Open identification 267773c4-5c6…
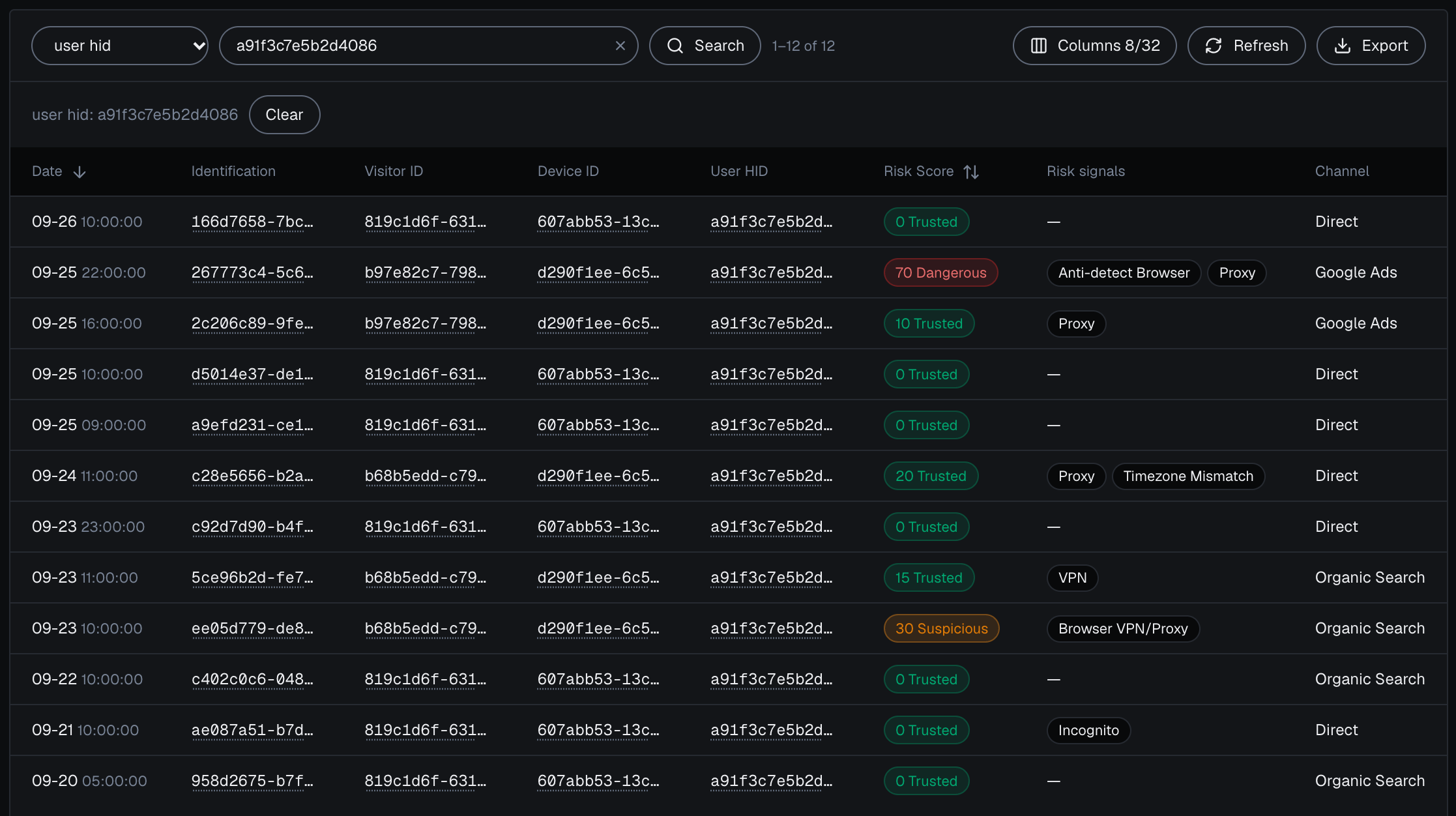 point(252,272)
